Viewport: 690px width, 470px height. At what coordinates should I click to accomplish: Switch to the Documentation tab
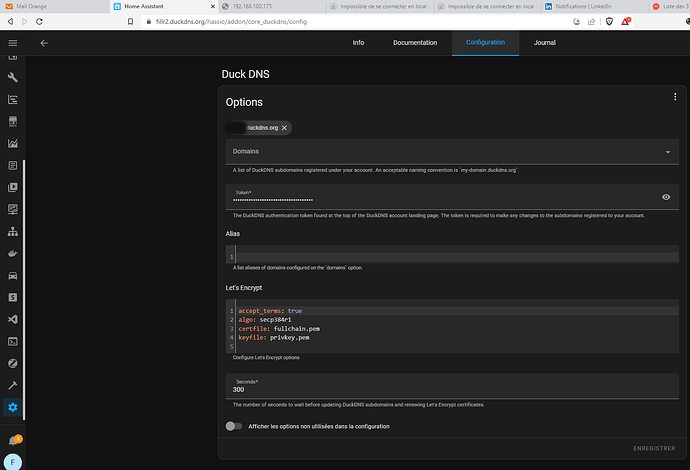pos(415,43)
